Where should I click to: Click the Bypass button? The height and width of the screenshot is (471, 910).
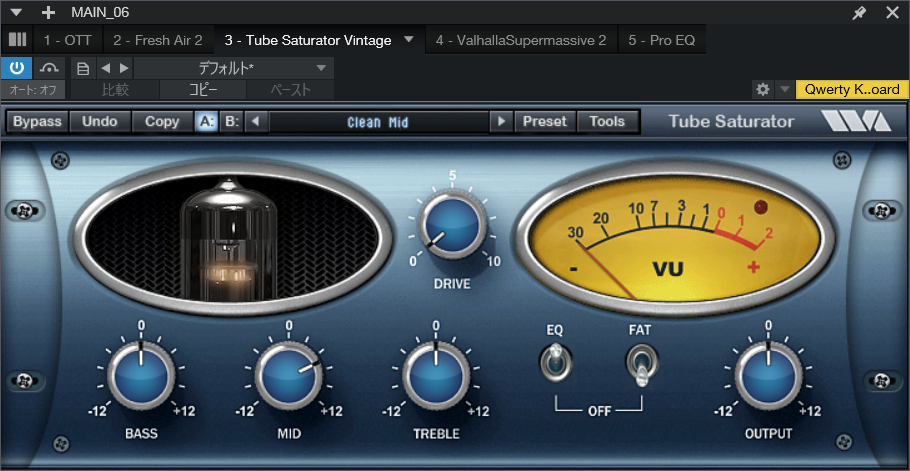38,122
